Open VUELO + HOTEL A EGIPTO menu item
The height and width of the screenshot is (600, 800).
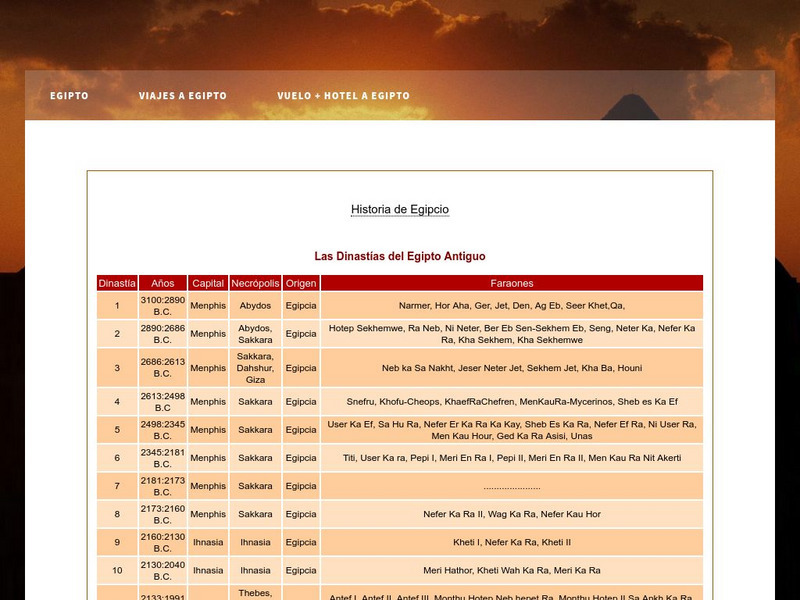[343, 95]
